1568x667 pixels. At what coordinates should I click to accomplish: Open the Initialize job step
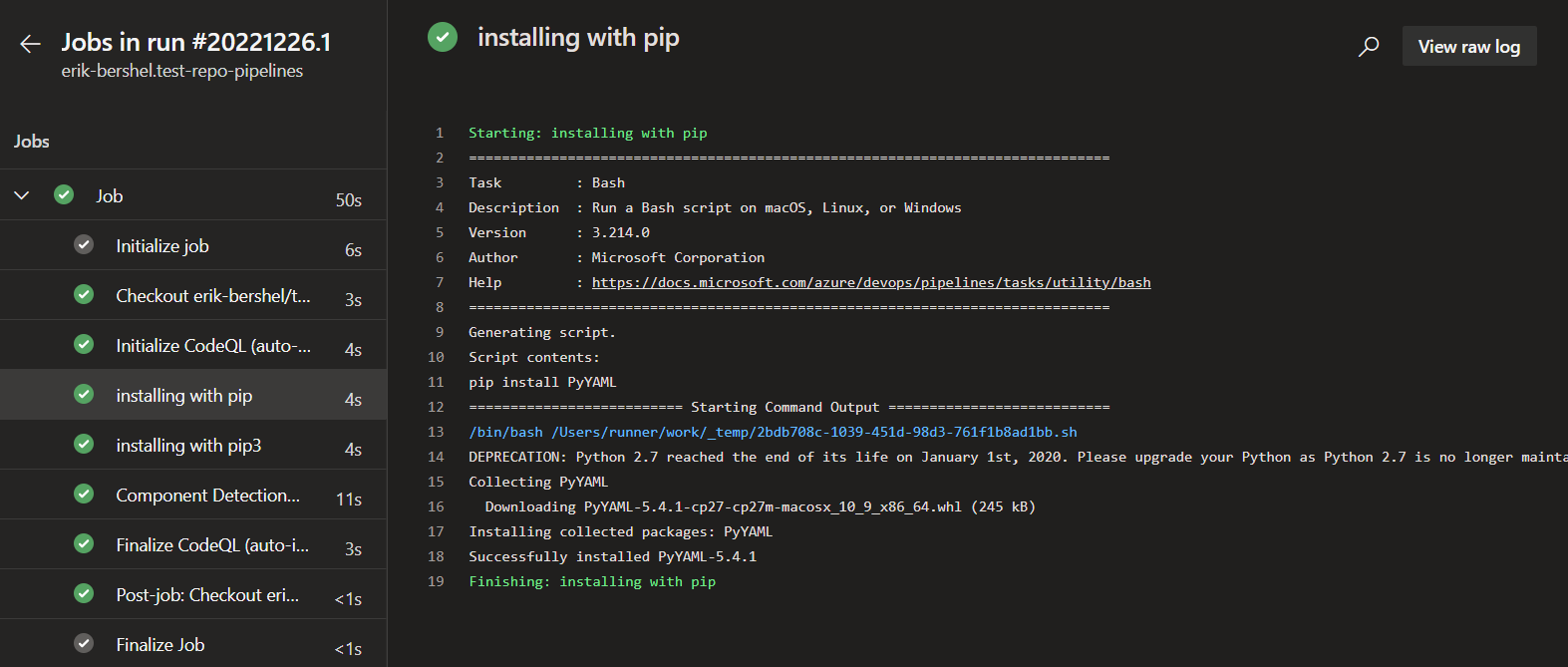193,245
